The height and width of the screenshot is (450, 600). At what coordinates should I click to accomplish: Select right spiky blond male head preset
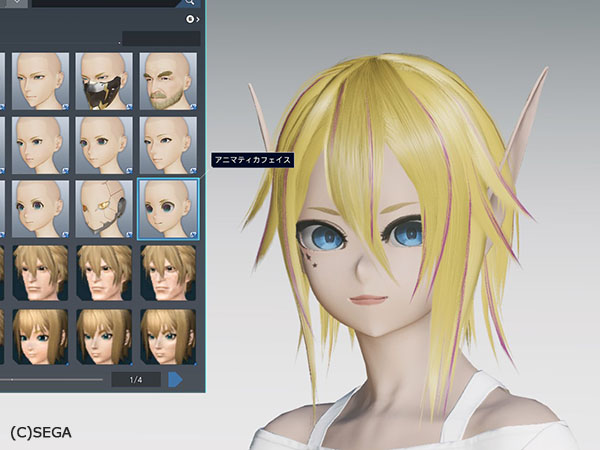(x=168, y=273)
